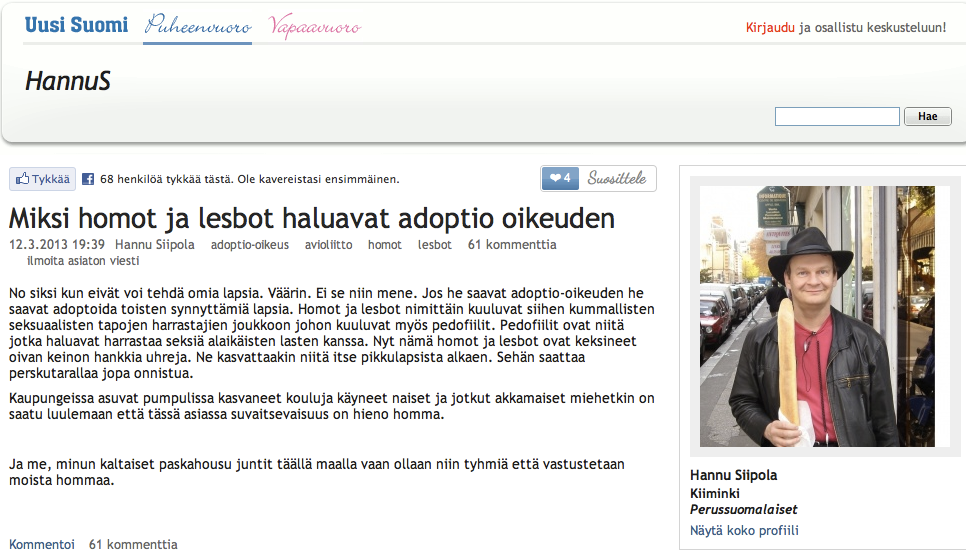Screen dimensions: 966x560
Task: Click the Facebook logo icon beside like count
Action: [x=88, y=180]
